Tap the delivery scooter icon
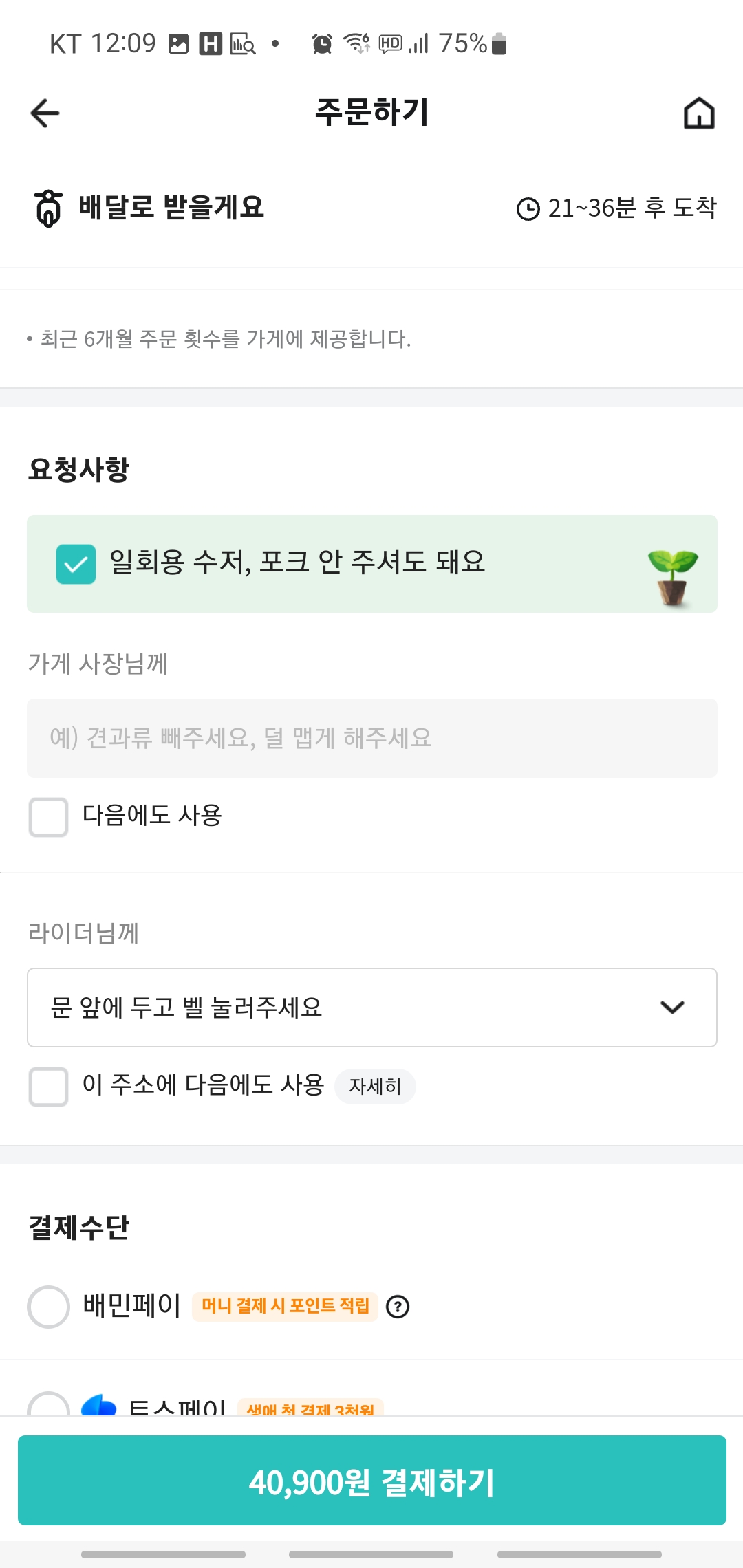The image size is (743, 1568). pyautogui.click(x=48, y=208)
